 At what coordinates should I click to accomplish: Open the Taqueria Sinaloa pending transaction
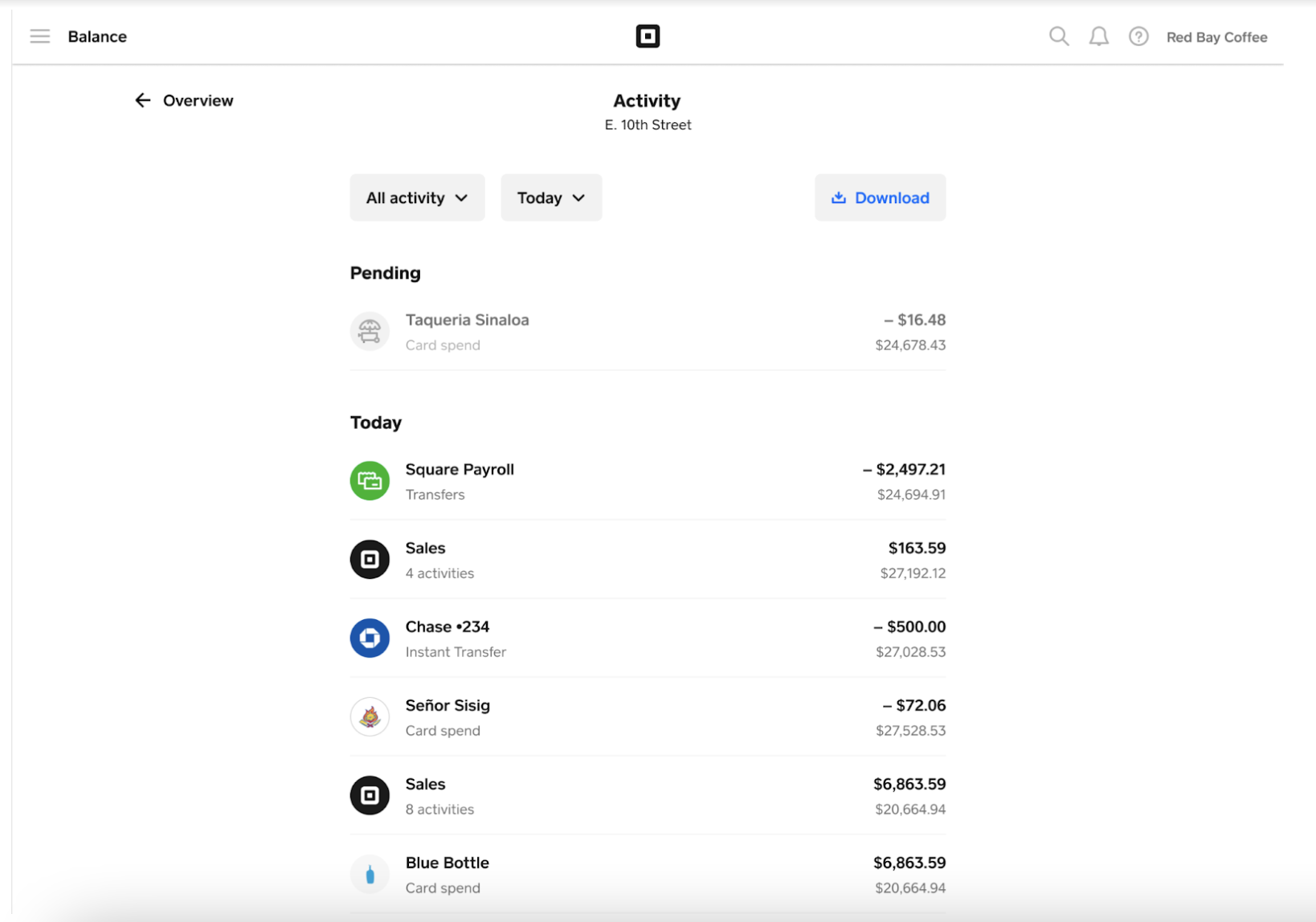point(648,332)
